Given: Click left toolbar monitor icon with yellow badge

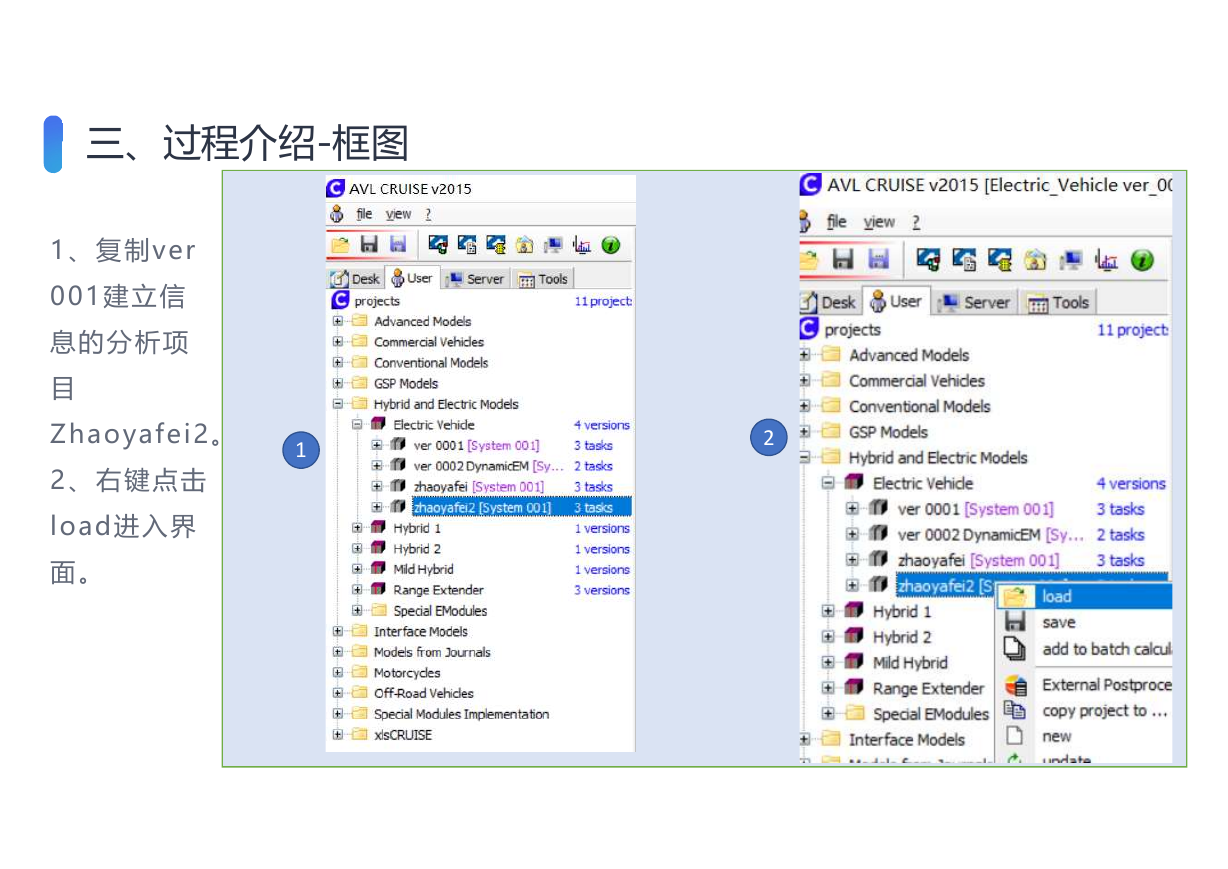Looking at the screenshot, I should (496, 245).
